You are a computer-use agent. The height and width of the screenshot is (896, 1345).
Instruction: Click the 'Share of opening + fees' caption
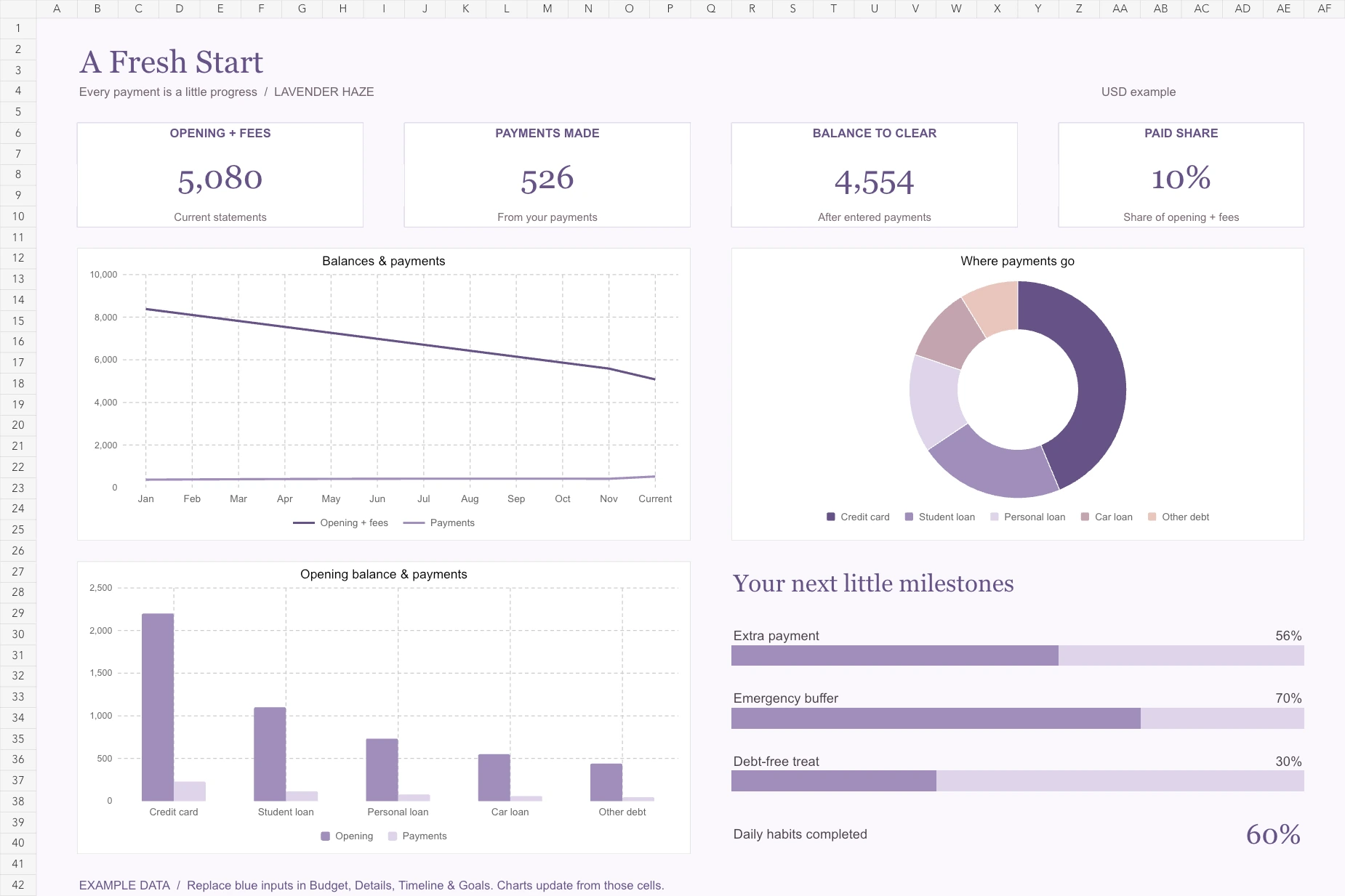[1181, 217]
